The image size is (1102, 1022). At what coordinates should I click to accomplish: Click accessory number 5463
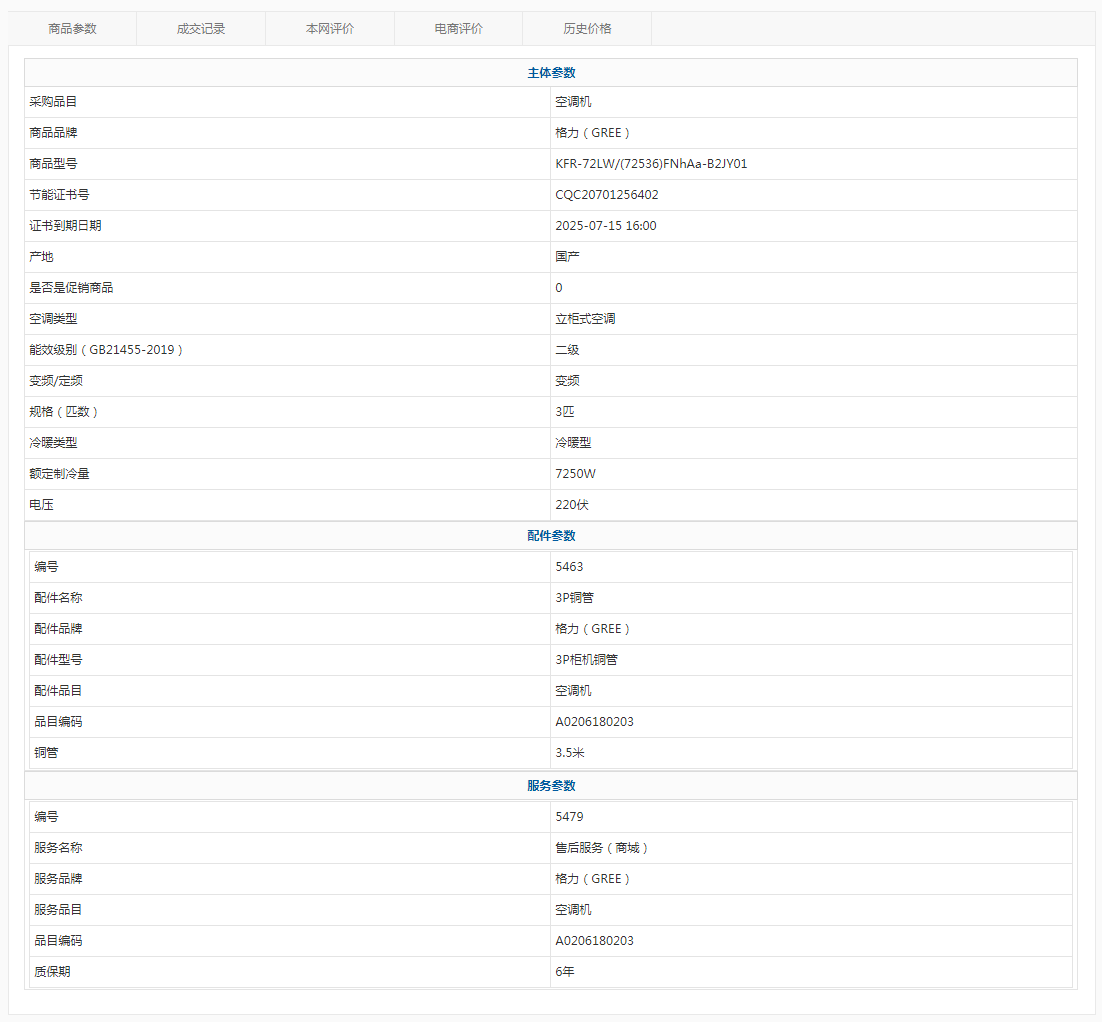(569, 567)
